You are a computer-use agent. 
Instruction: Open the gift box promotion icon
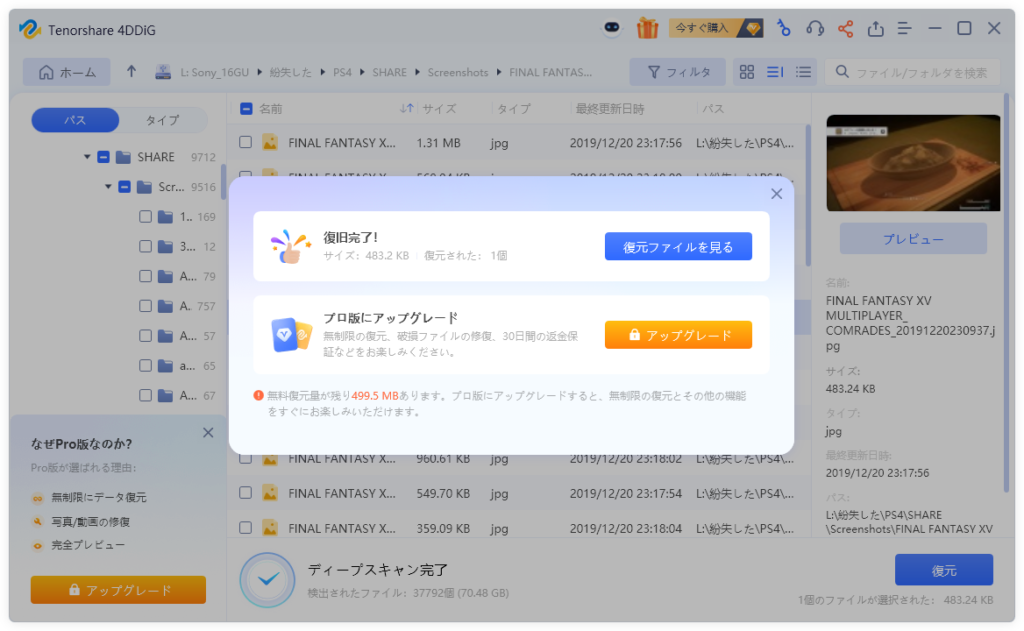pyautogui.click(x=647, y=28)
